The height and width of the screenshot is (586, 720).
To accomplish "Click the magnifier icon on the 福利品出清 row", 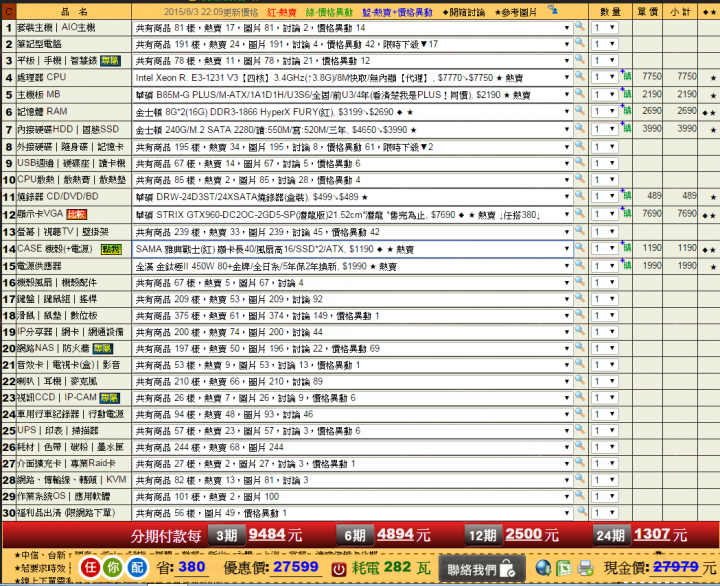I will [x=582, y=511].
